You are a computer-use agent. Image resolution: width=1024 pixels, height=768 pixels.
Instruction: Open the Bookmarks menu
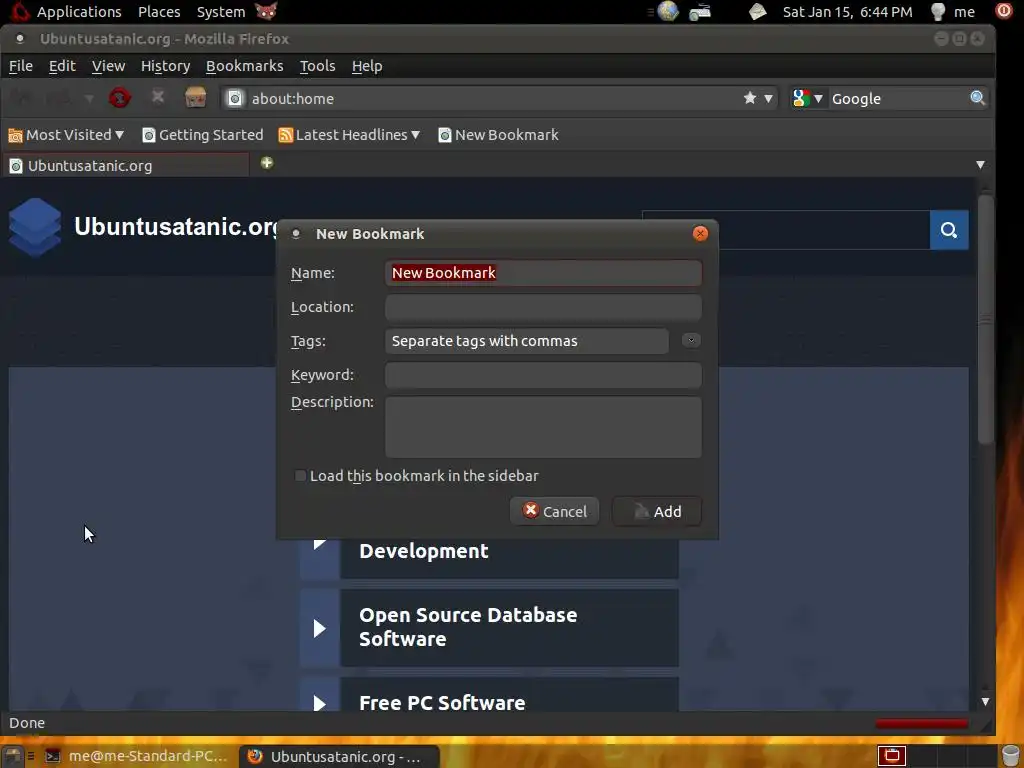tap(244, 66)
